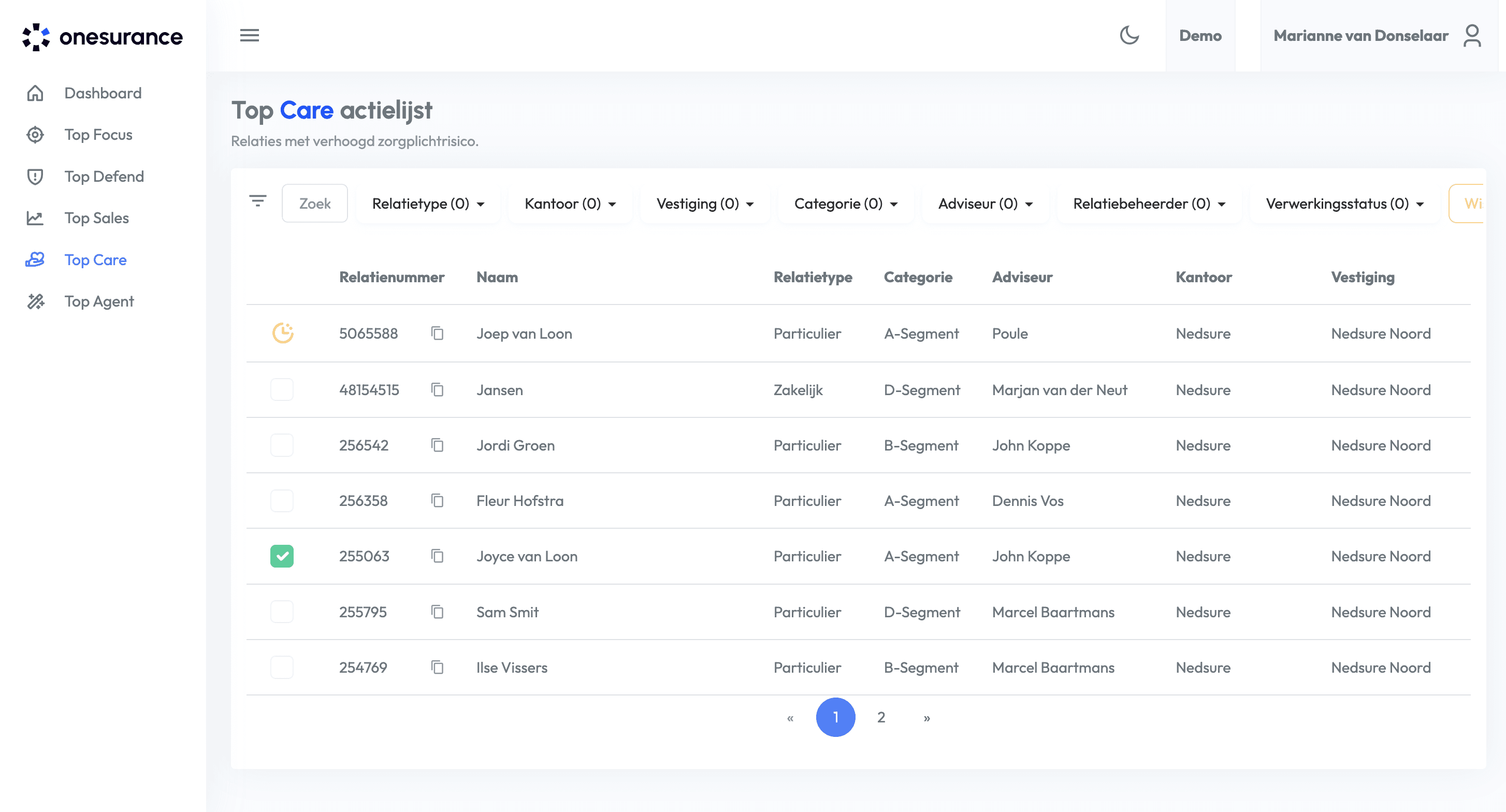Viewport: 1506px width, 812px height.
Task: Click the hamburger menu icon
Action: tap(250, 35)
